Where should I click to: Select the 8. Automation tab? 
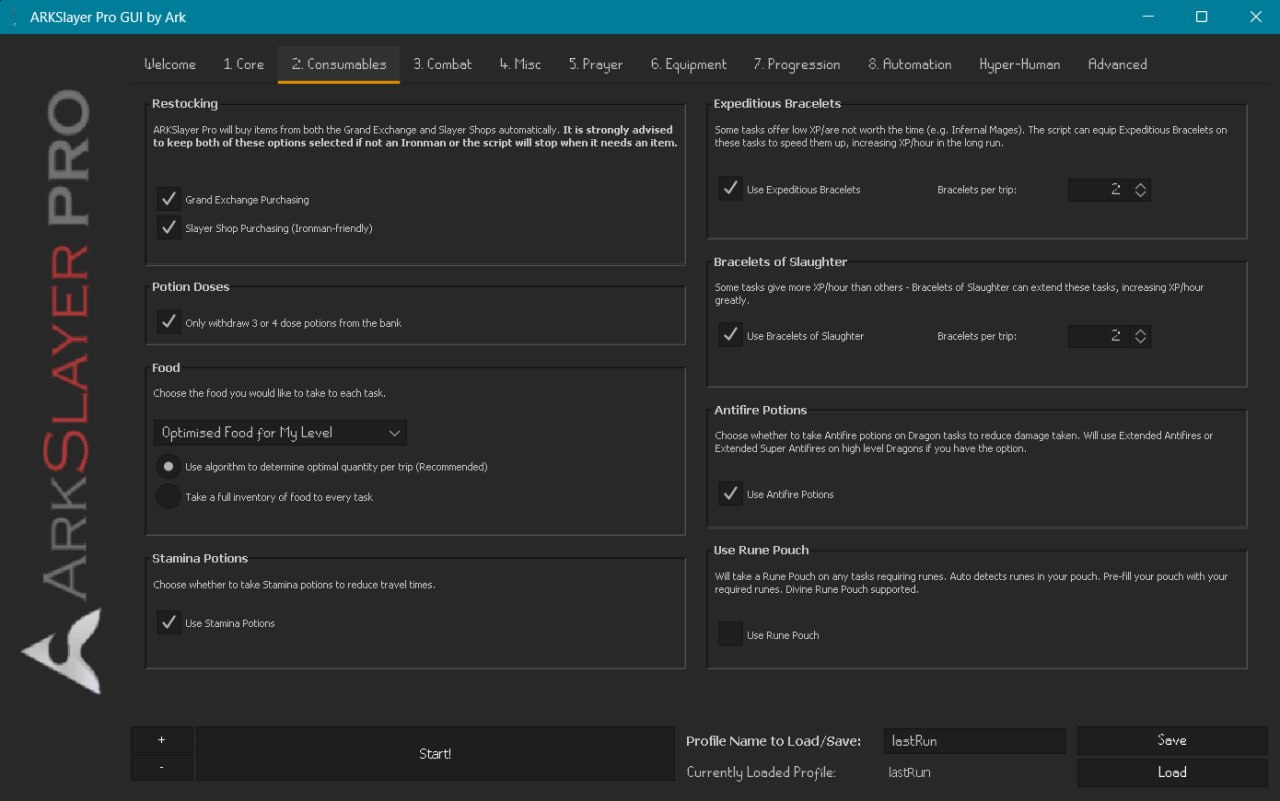[910, 64]
